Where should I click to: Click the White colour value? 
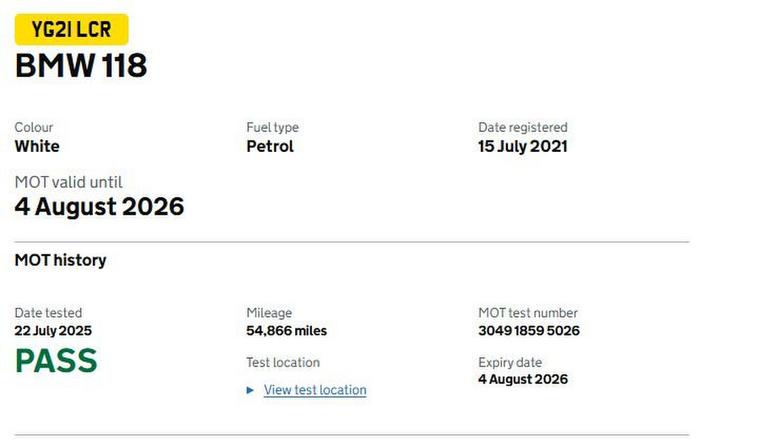point(37,146)
